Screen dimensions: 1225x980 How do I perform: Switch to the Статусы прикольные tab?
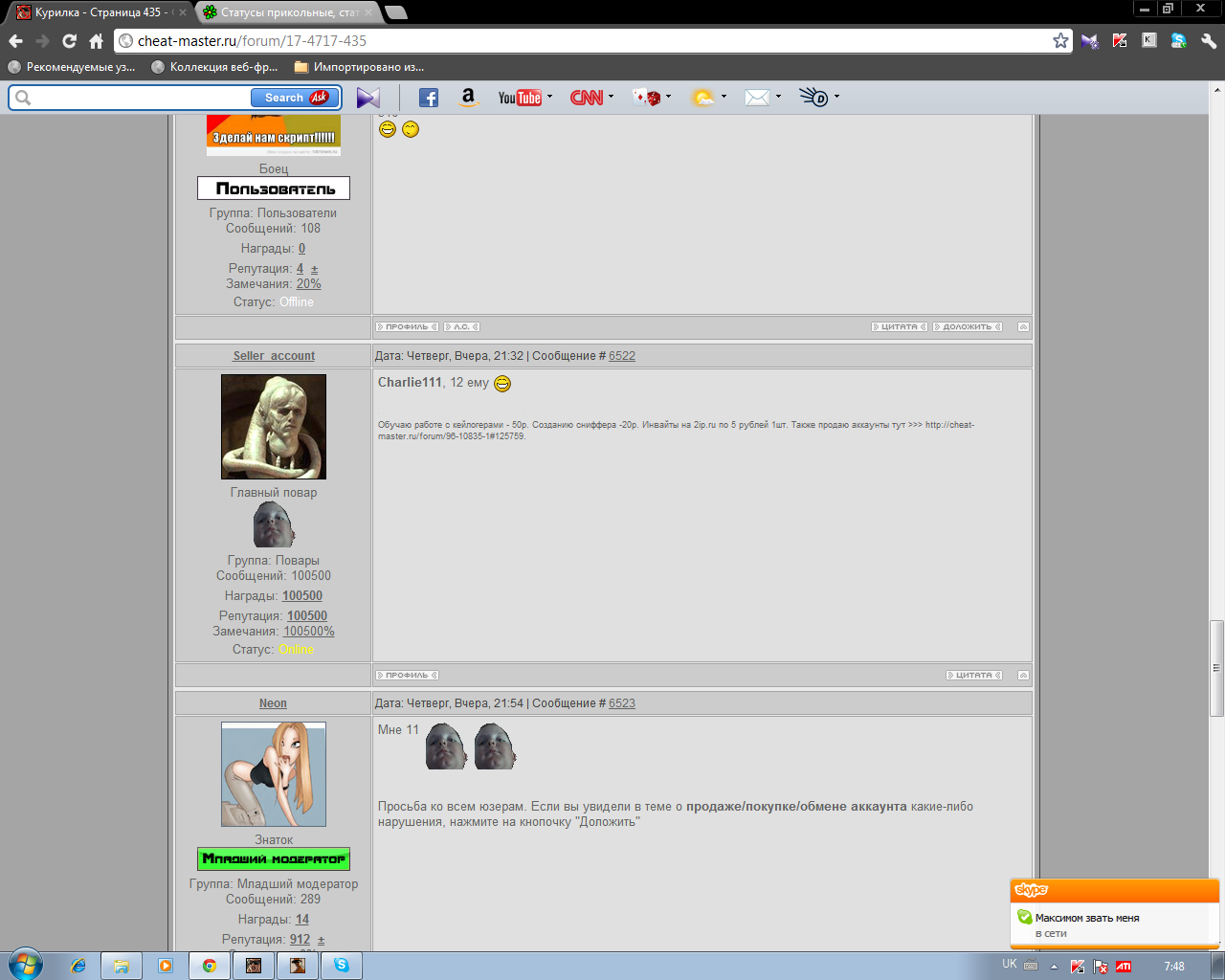pos(287,12)
